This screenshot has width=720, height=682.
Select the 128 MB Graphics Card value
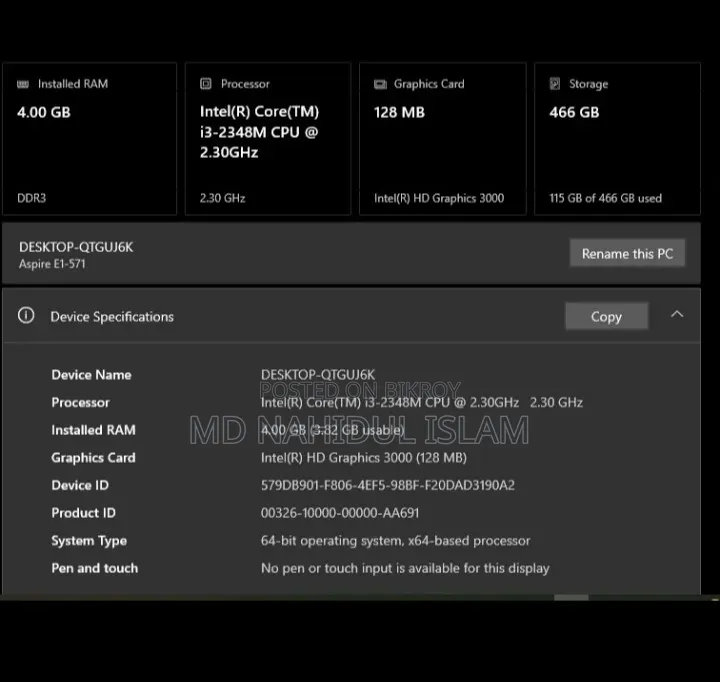399,113
